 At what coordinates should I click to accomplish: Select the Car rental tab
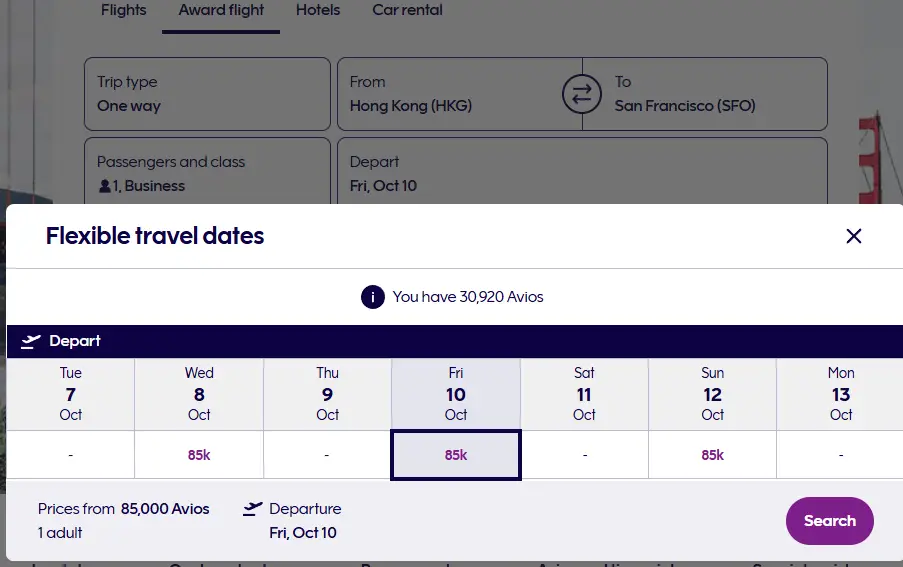click(407, 11)
